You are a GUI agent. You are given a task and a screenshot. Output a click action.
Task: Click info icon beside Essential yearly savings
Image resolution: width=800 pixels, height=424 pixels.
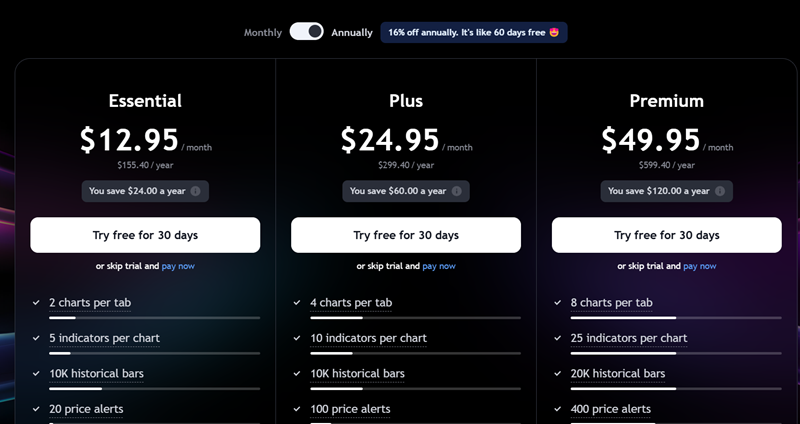click(x=195, y=191)
